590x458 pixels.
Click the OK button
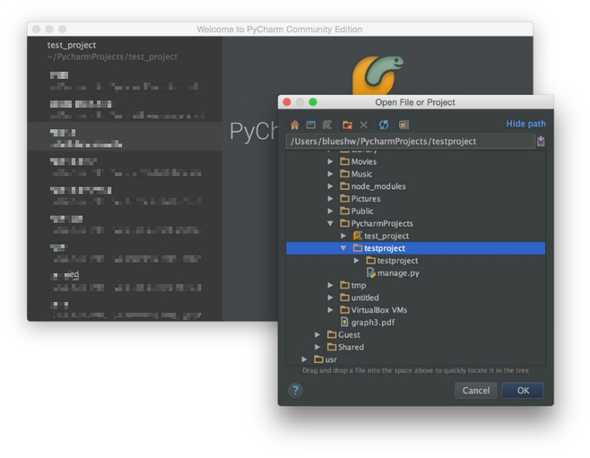click(523, 391)
